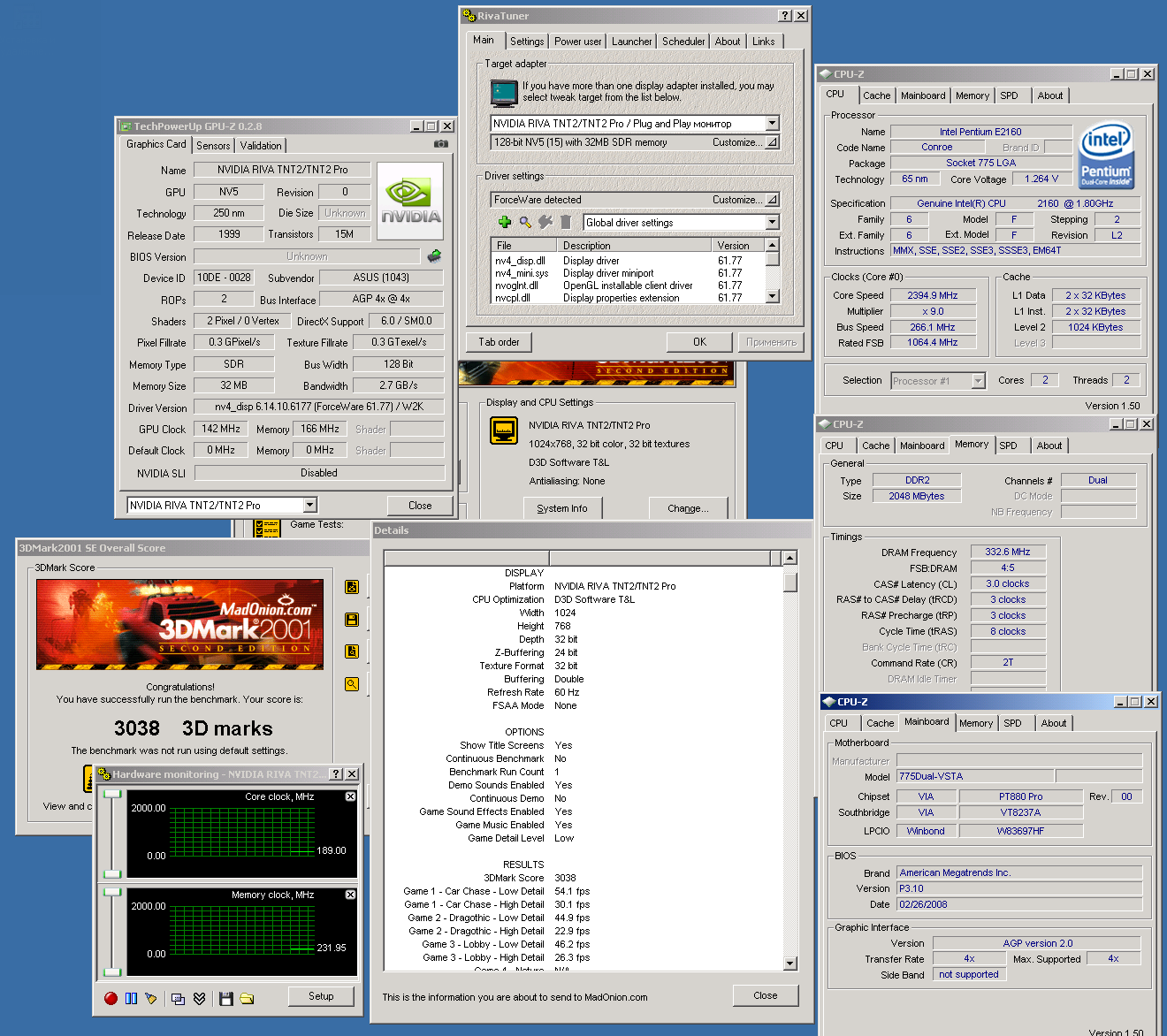
Task: Select the nvoglnt.dll row in file list
Action: 628,286
